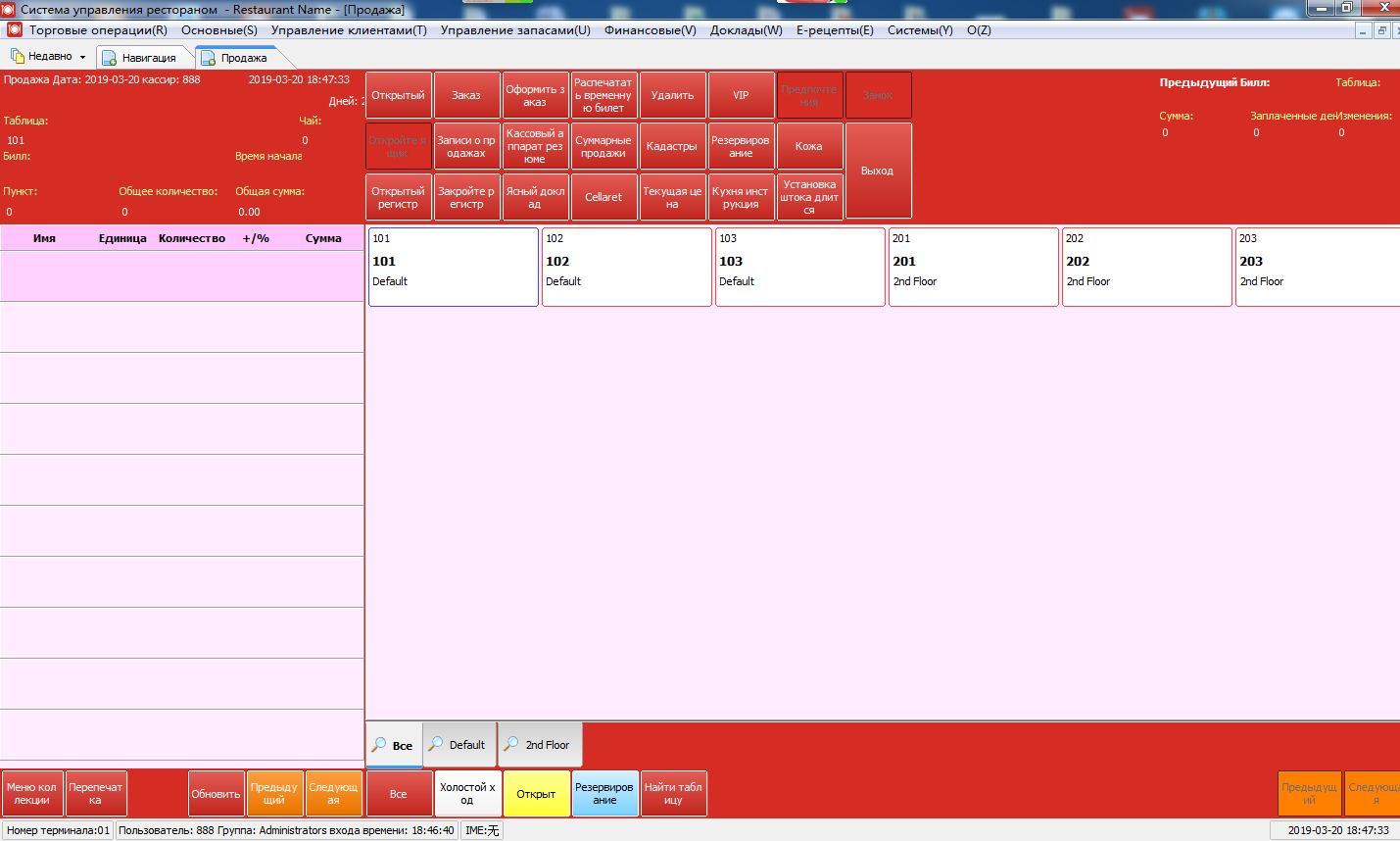Image resolution: width=1400 pixels, height=841 pixels.
Task: Click Закройте регистр button
Action: tap(466, 197)
